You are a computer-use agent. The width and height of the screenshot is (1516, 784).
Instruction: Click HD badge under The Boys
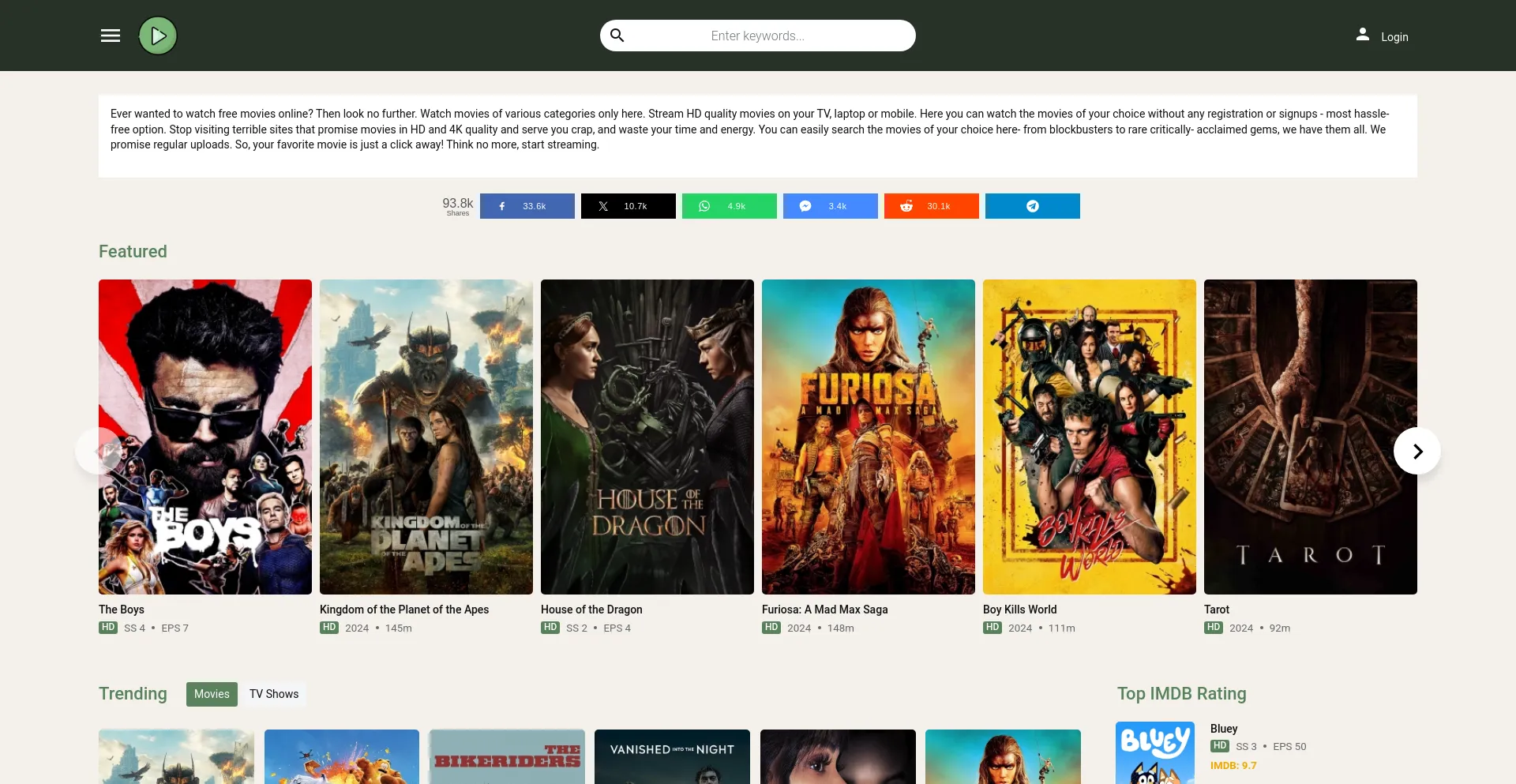[108, 628]
